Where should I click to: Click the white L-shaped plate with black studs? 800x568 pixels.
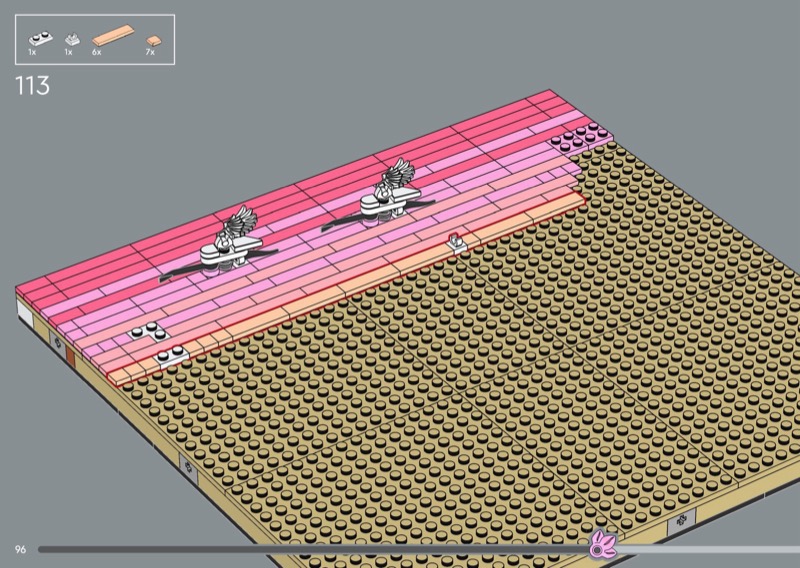[x=147, y=335]
